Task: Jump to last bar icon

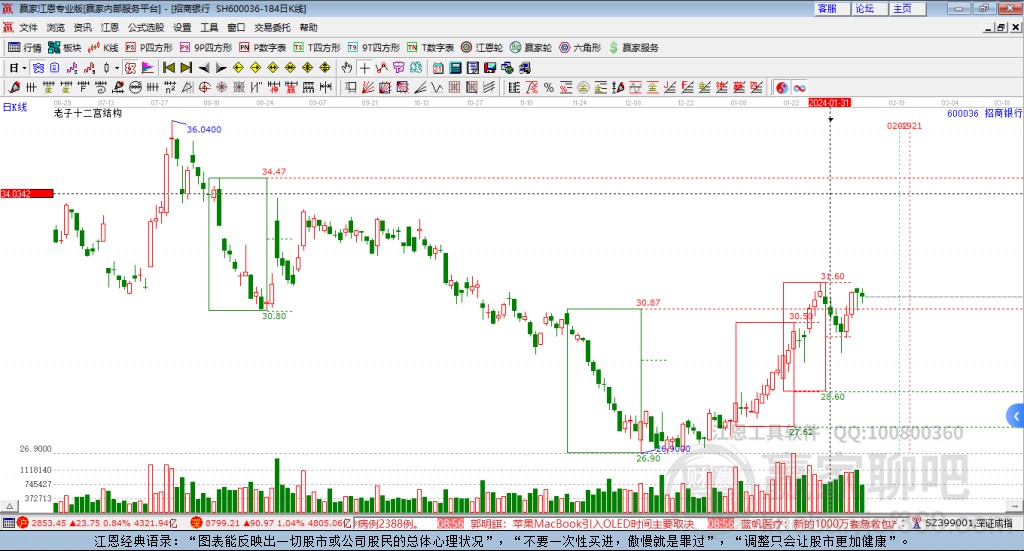Action: 186,68
